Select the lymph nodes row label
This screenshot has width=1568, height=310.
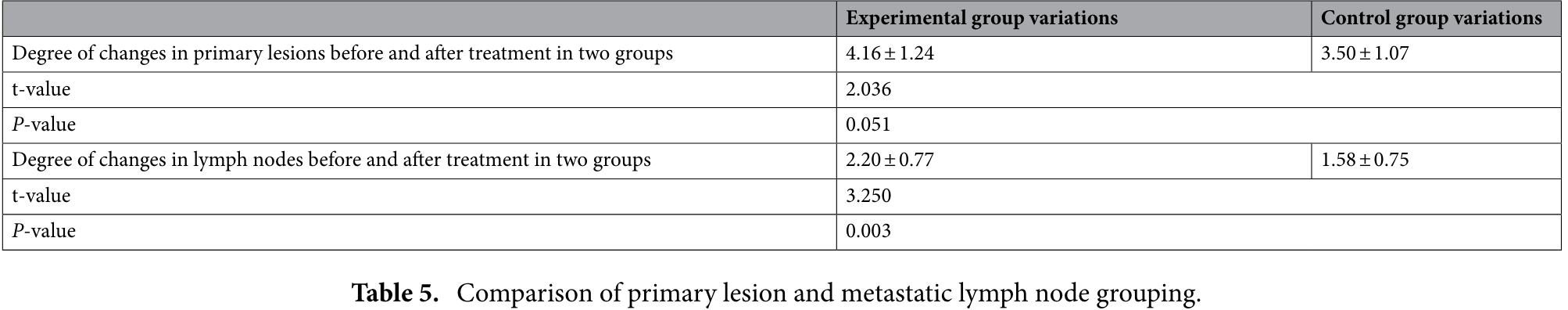(x=331, y=160)
